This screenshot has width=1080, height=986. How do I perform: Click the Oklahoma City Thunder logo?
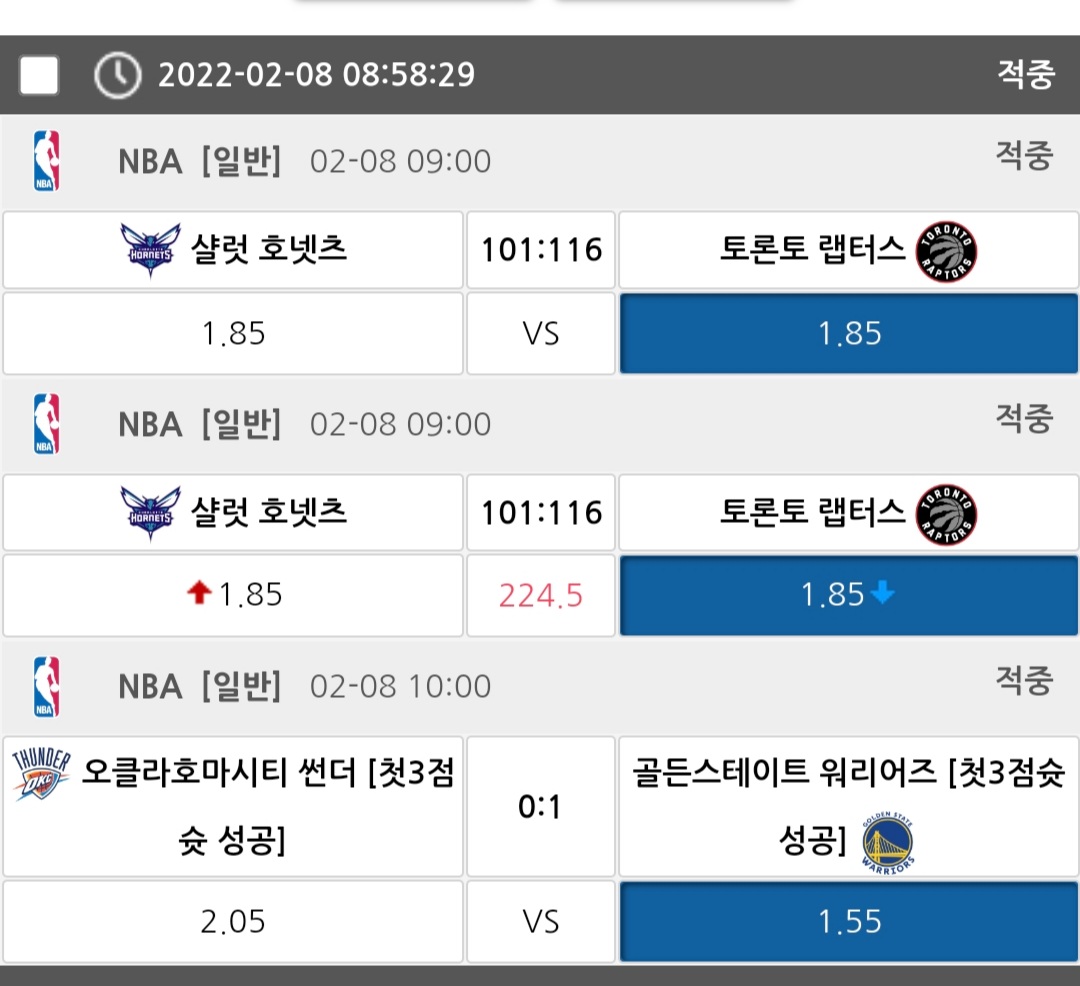point(42,774)
